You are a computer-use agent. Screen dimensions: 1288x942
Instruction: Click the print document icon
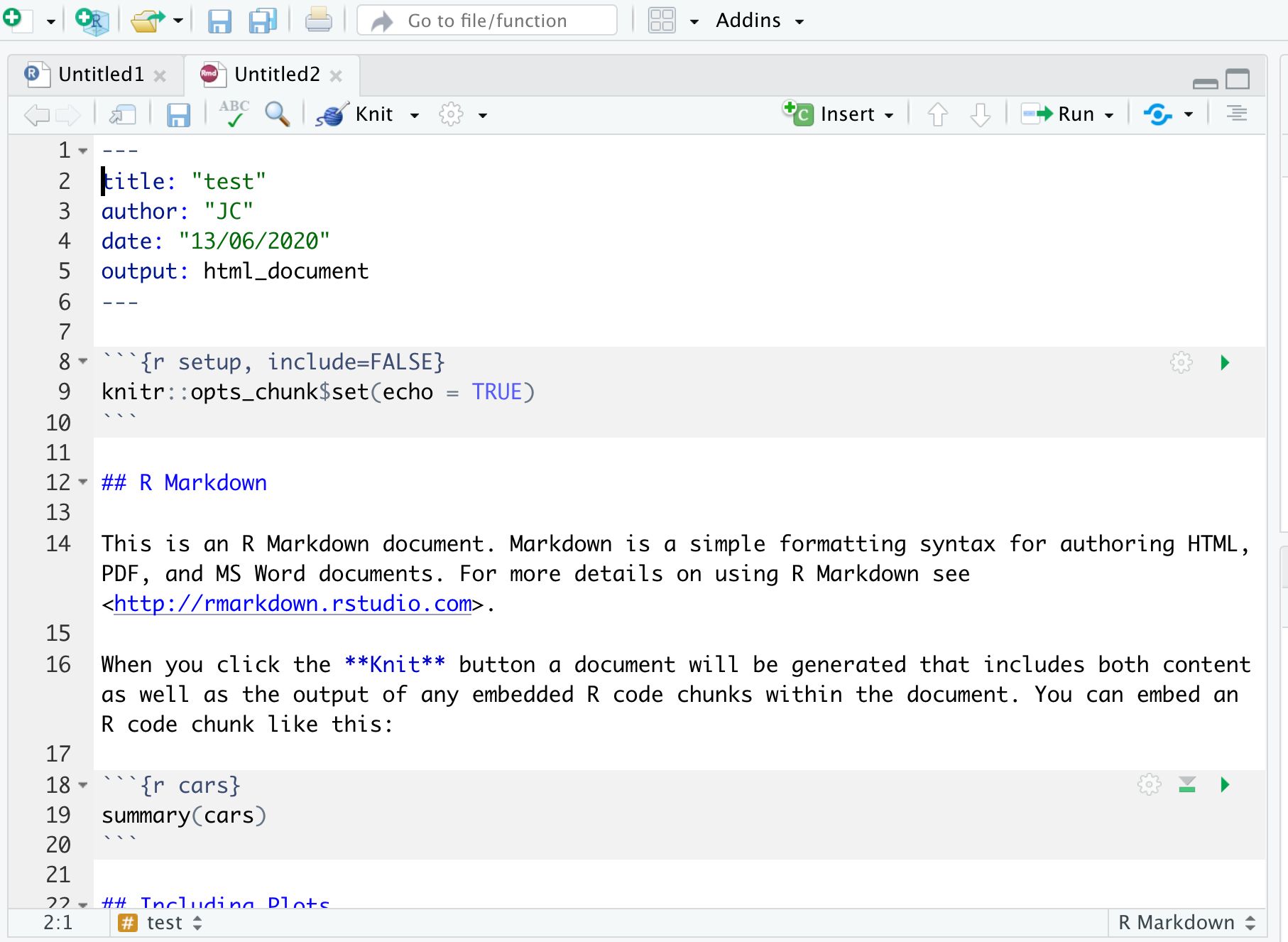coord(318,21)
